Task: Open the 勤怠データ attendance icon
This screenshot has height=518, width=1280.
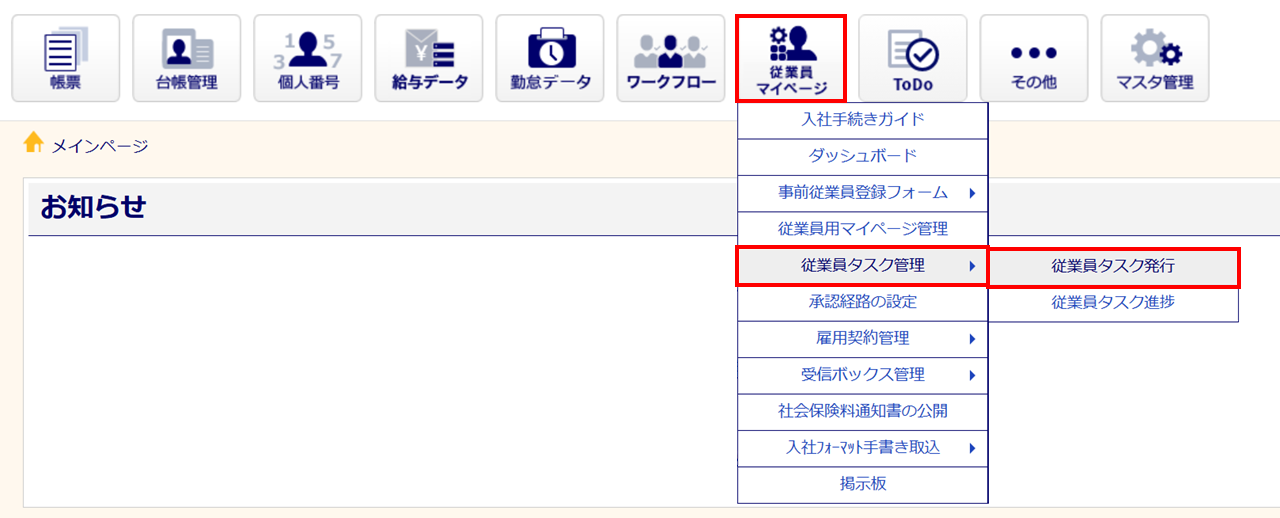Action: click(550, 59)
